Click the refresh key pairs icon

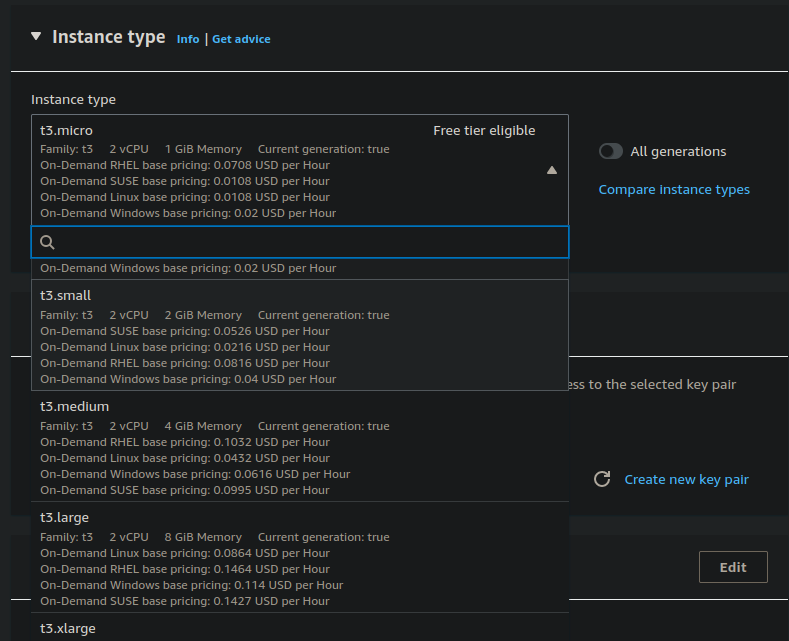point(602,479)
